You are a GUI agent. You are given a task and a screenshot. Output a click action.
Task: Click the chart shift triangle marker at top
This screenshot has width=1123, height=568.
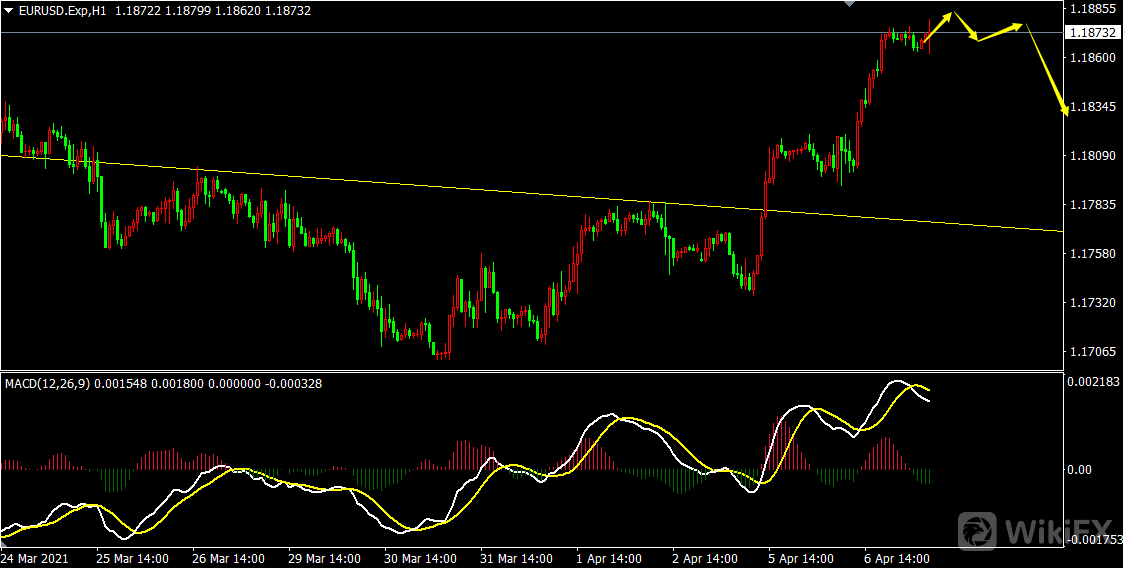point(850,4)
